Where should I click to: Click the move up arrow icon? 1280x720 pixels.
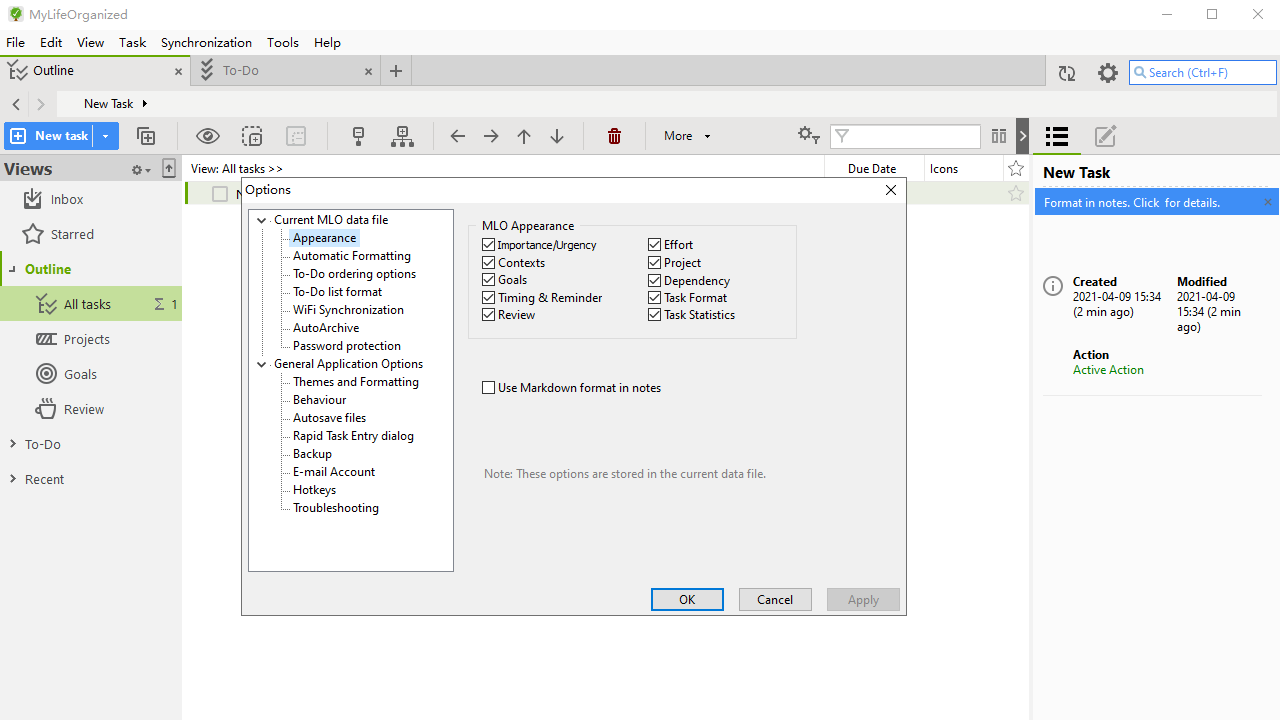[524, 136]
